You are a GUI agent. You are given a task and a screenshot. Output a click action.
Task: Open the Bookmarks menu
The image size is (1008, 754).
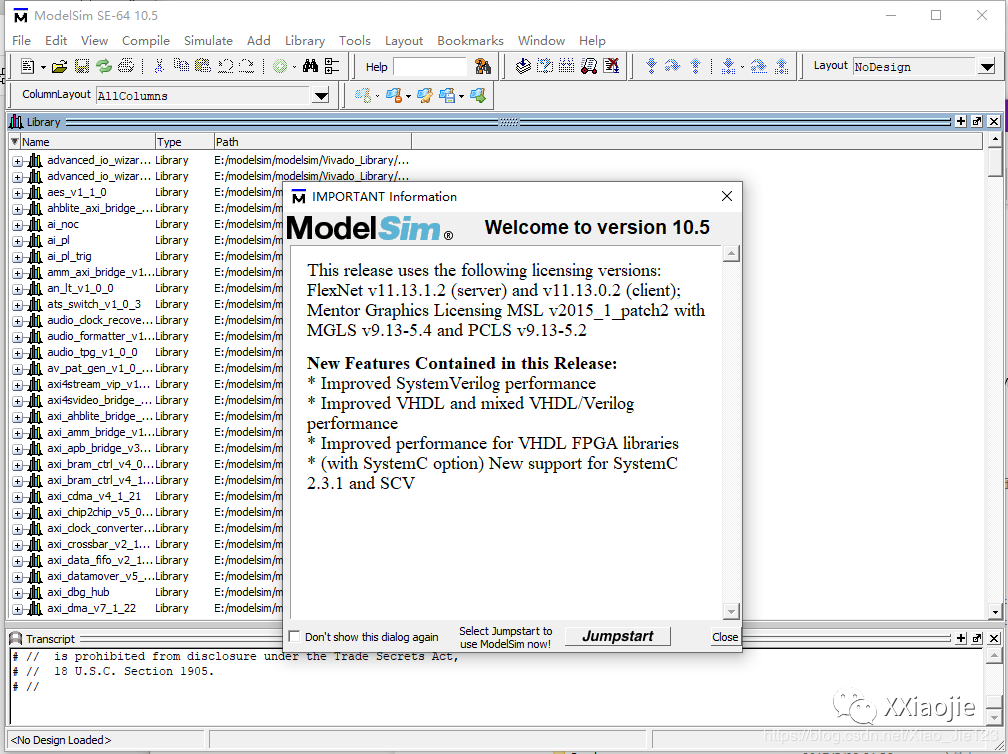471,40
